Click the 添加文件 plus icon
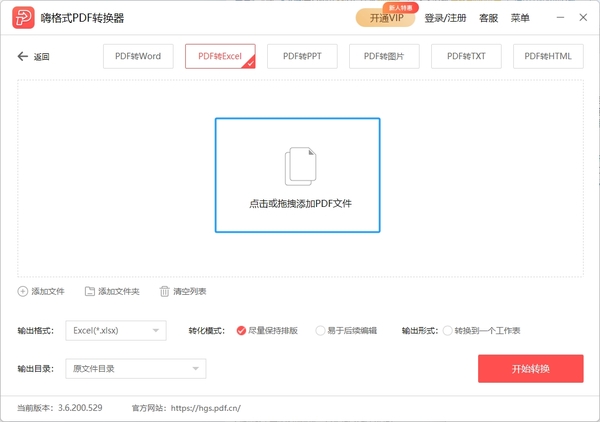This screenshot has height=422, width=600. click(x=23, y=291)
